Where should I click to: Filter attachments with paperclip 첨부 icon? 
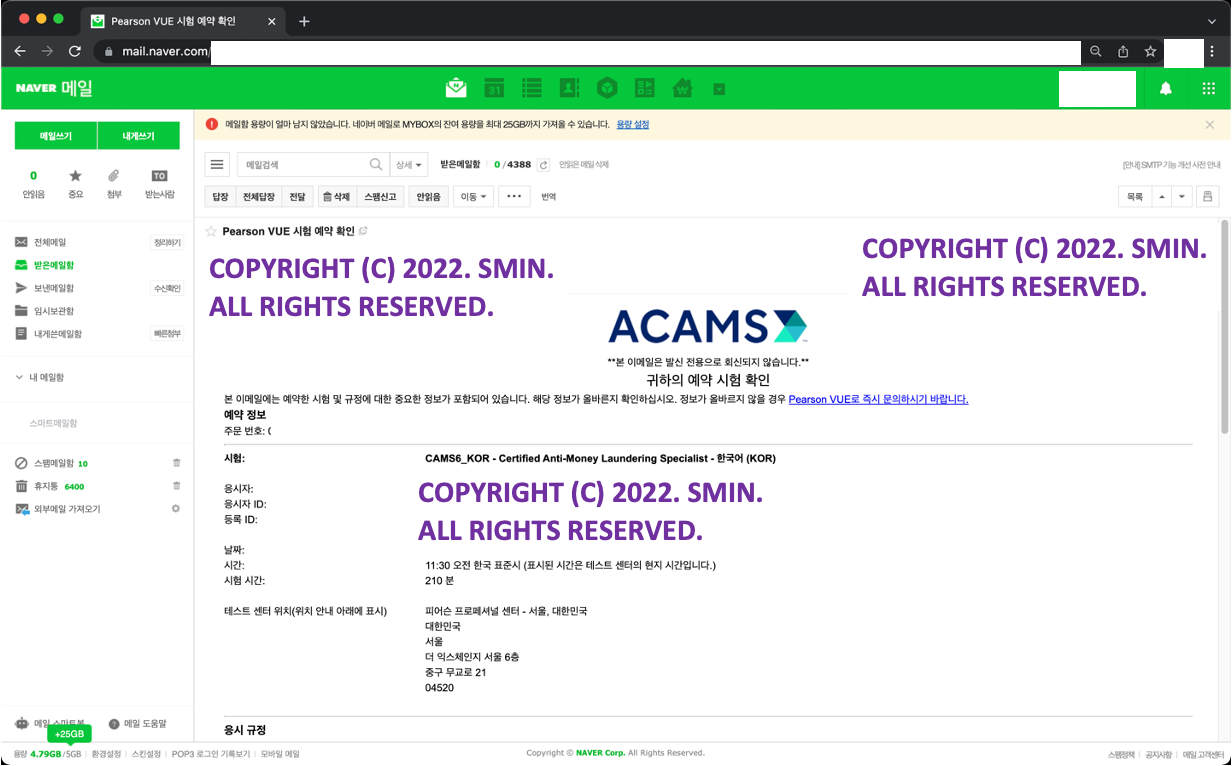pos(114,184)
